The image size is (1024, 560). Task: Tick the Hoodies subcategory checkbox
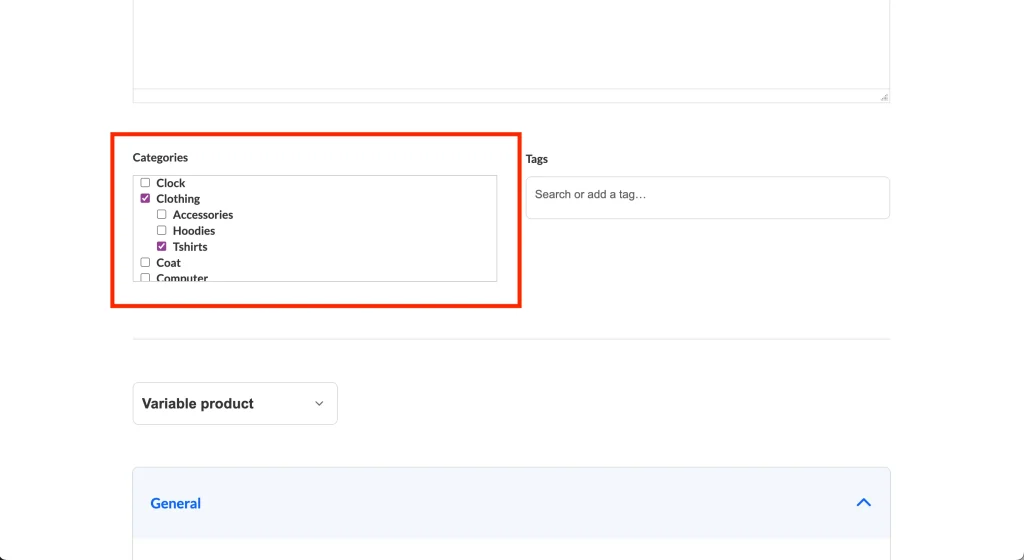coord(161,231)
